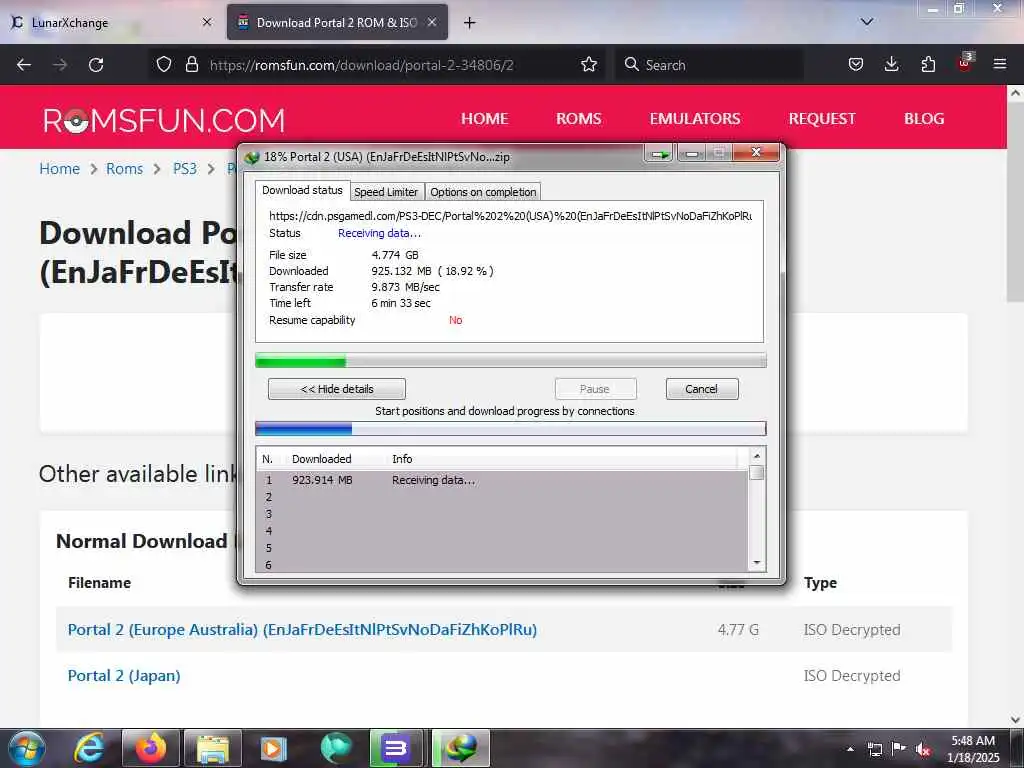
Task: Launch Internet Explorer from taskbar
Action: pyautogui.click(x=89, y=748)
